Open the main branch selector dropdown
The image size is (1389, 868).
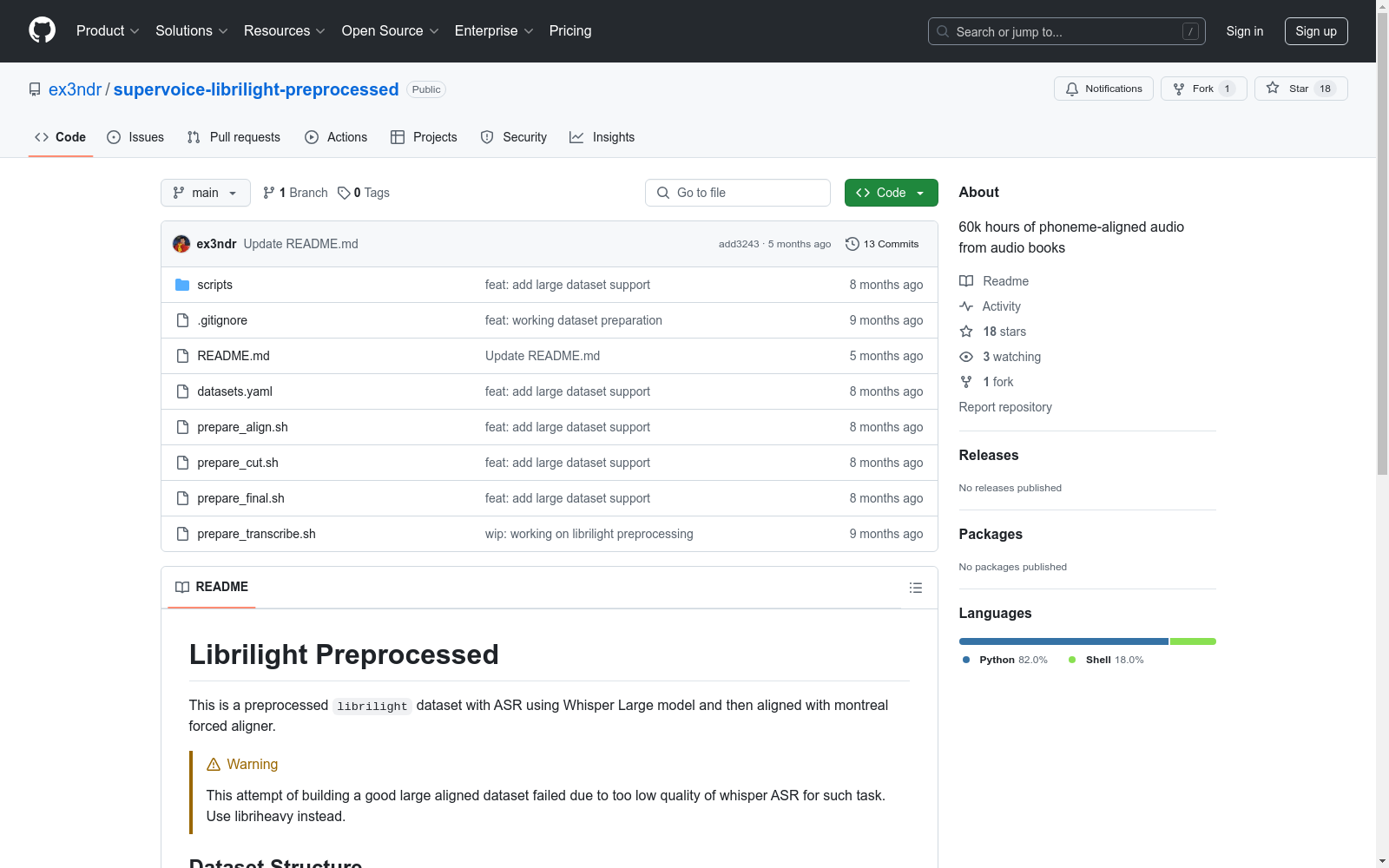point(206,193)
